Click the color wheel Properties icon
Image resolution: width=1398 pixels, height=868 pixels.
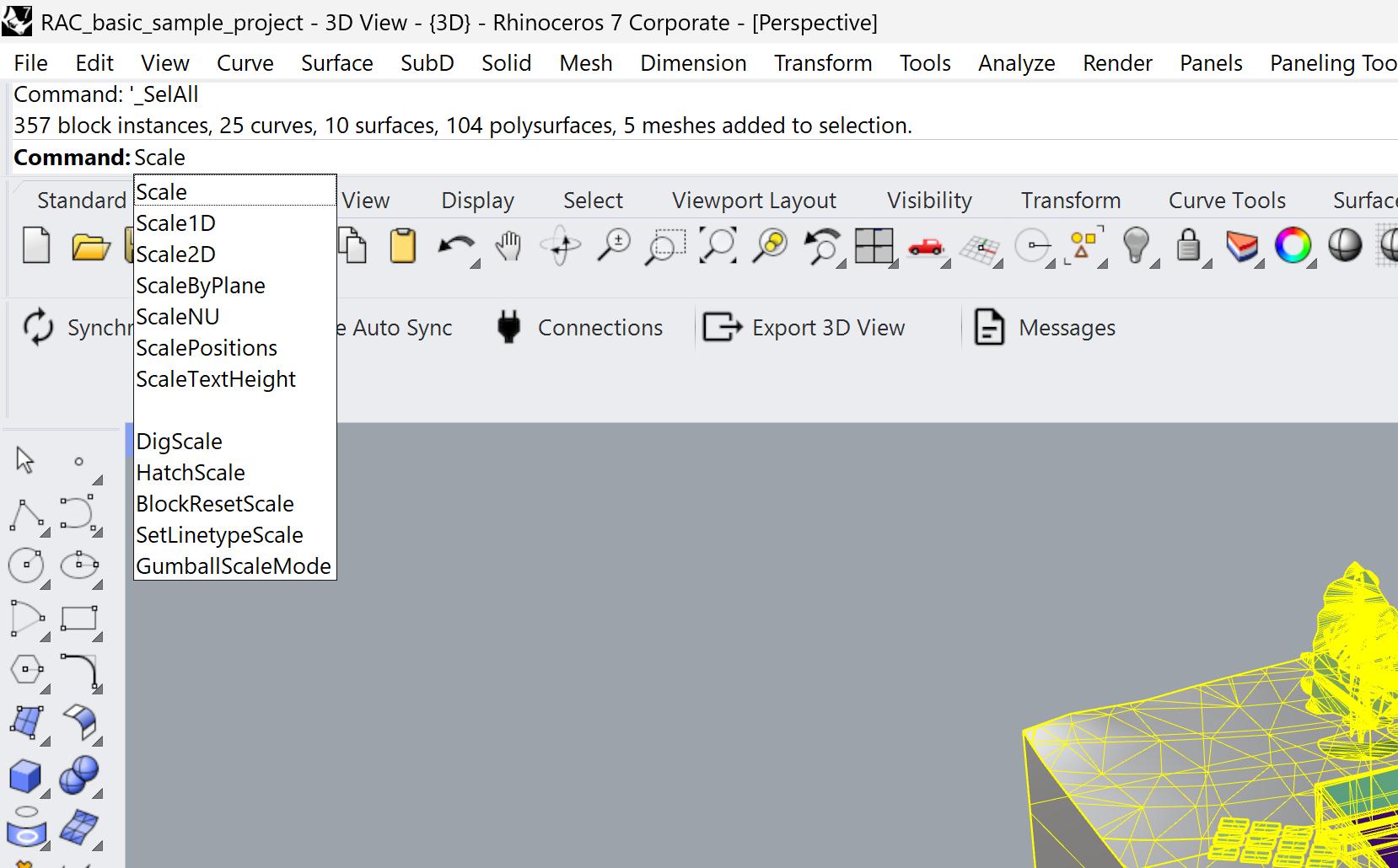(1293, 246)
